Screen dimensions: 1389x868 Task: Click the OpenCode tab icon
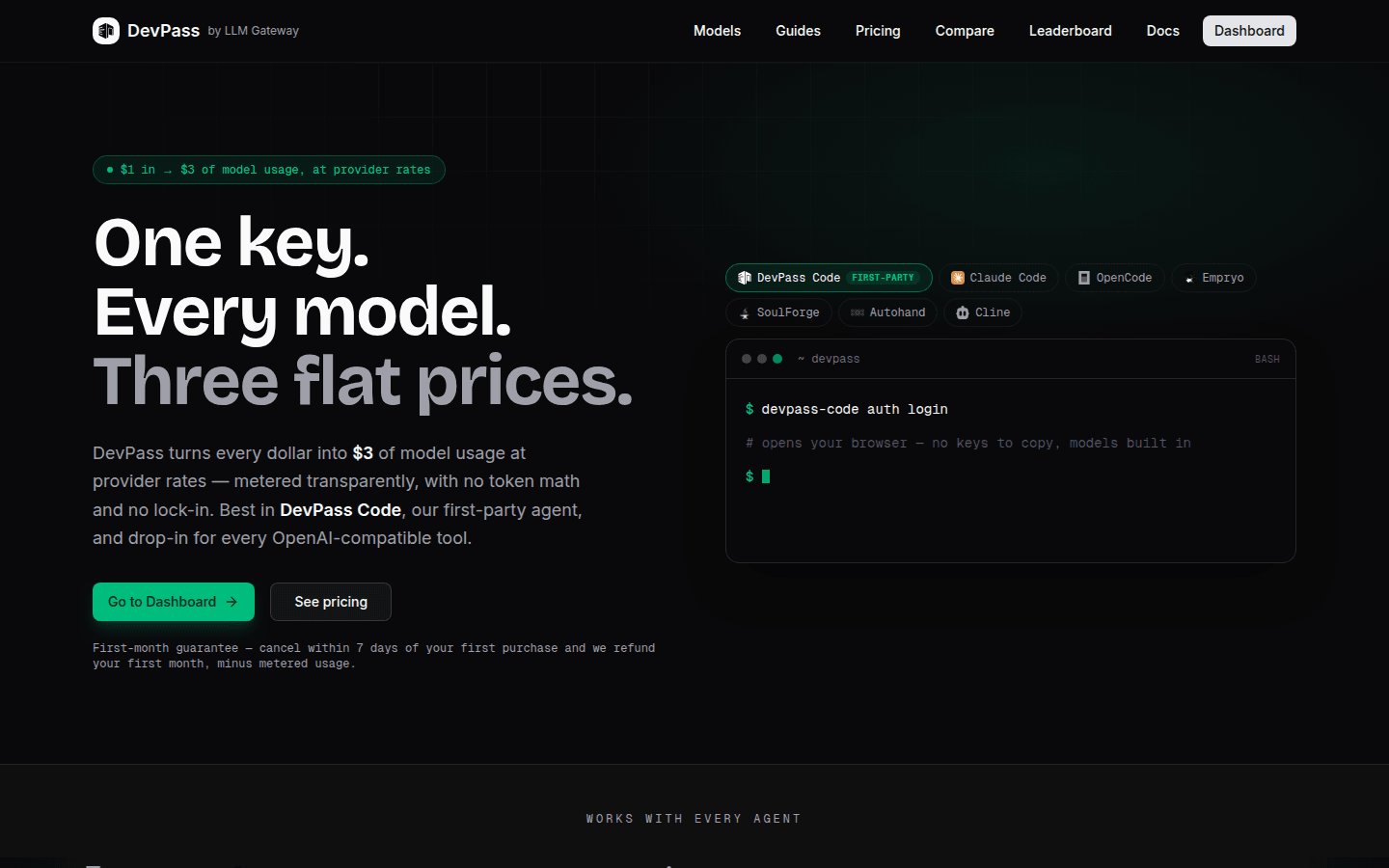[x=1084, y=278]
